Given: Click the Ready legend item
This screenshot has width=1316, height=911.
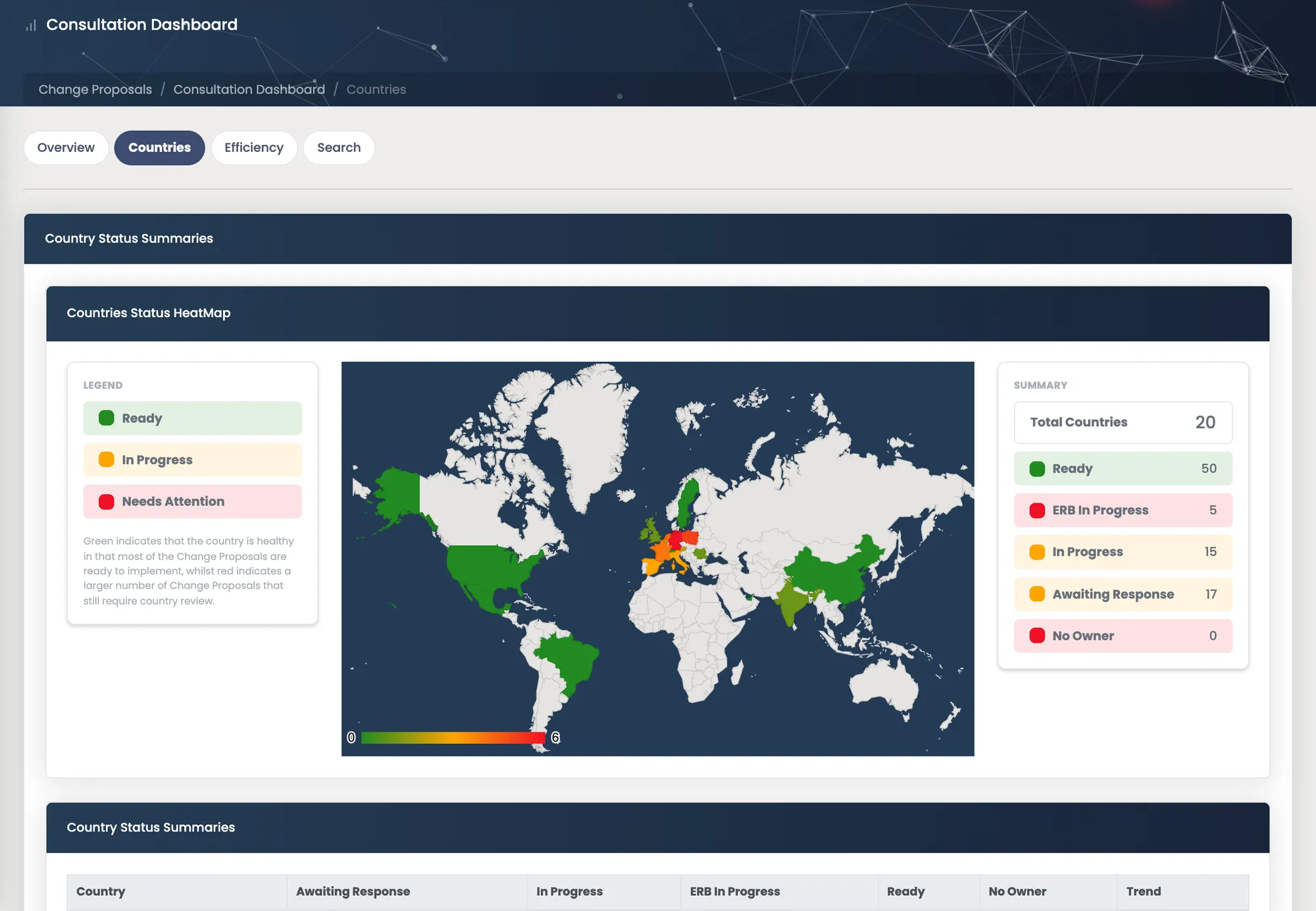Looking at the screenshot, I should coord(192,418).
